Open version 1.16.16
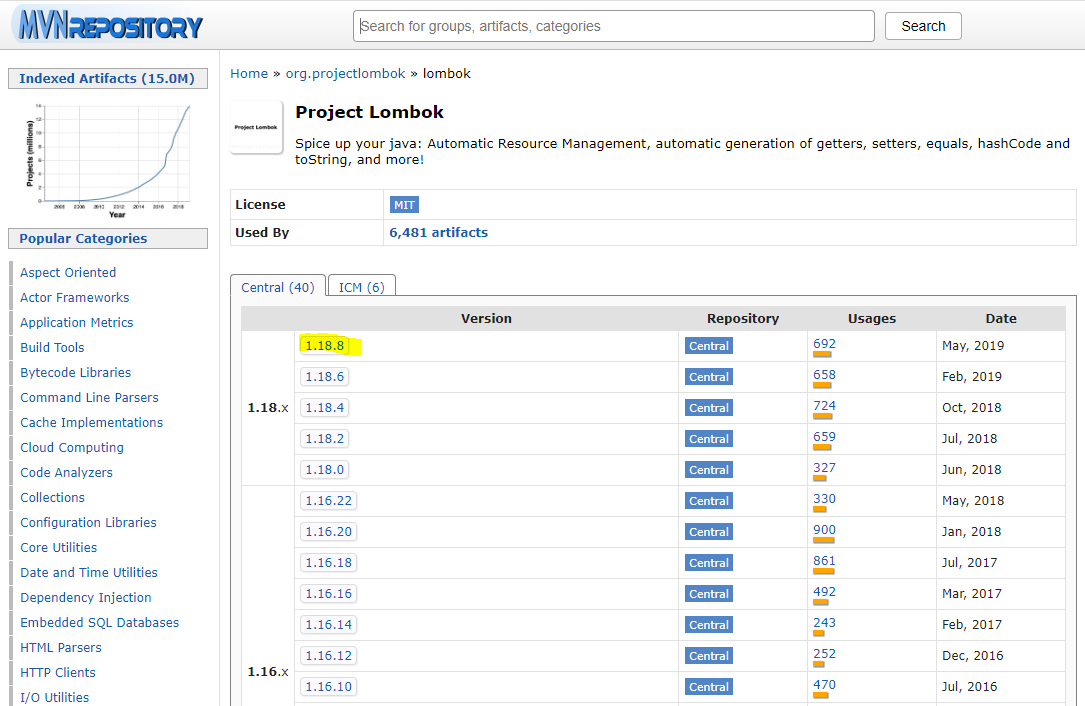The width and height of the screenshot is (1085, 706). pyautogui.click(x=329, y=594)
